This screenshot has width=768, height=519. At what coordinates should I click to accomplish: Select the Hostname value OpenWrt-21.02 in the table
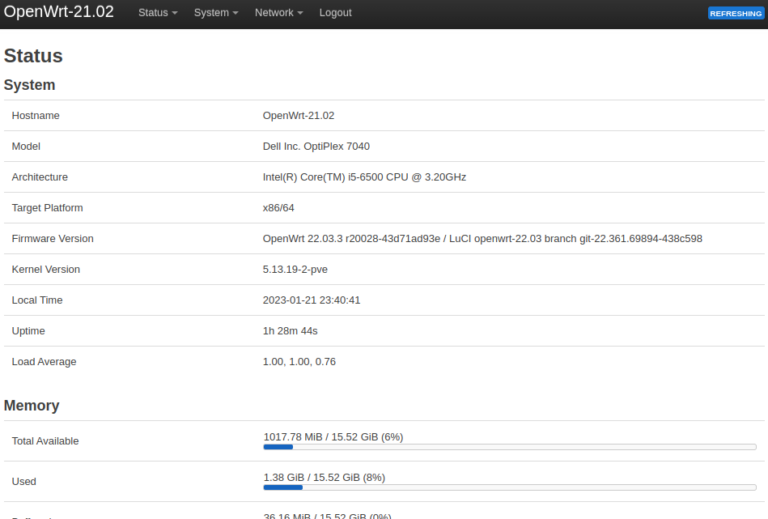click(x=298, y=116)
